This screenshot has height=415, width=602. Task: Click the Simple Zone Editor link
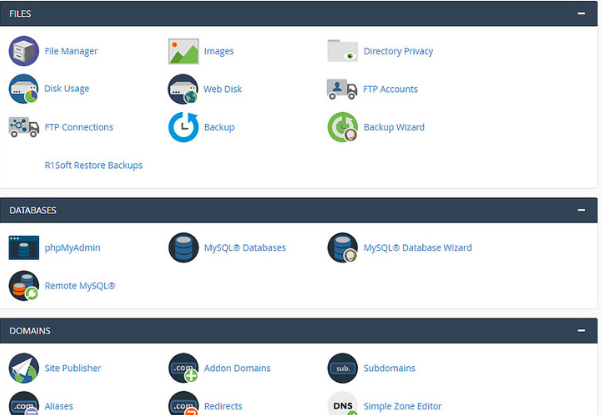click(402, 406)
